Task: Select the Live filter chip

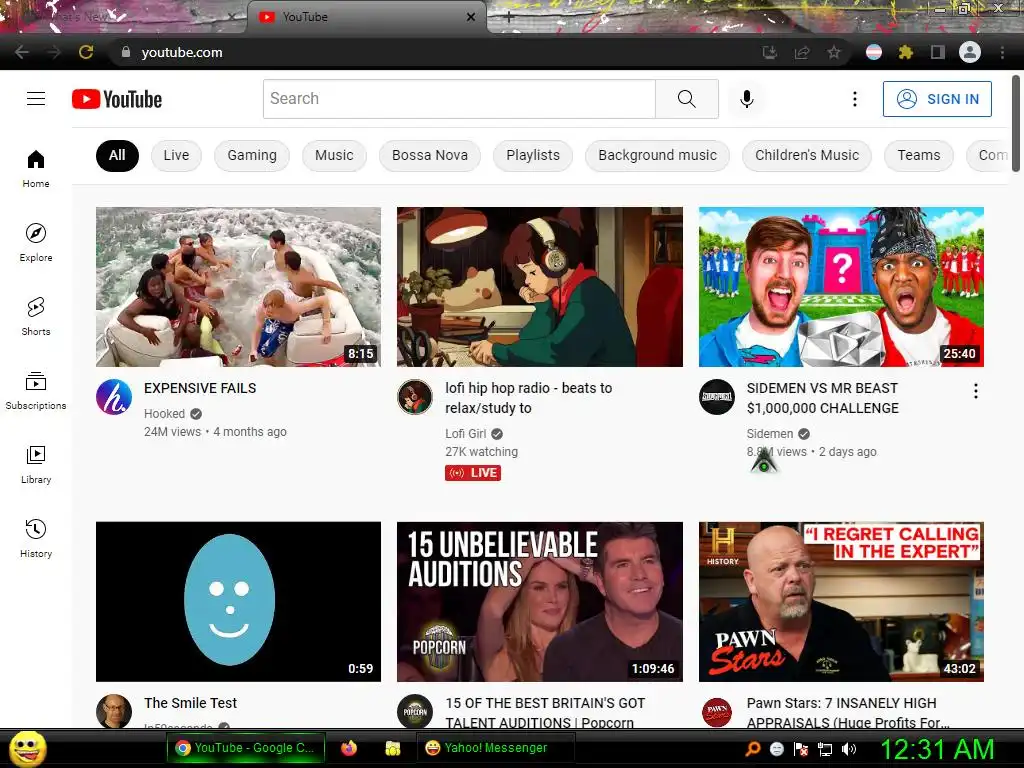Action: click(176, 155)
